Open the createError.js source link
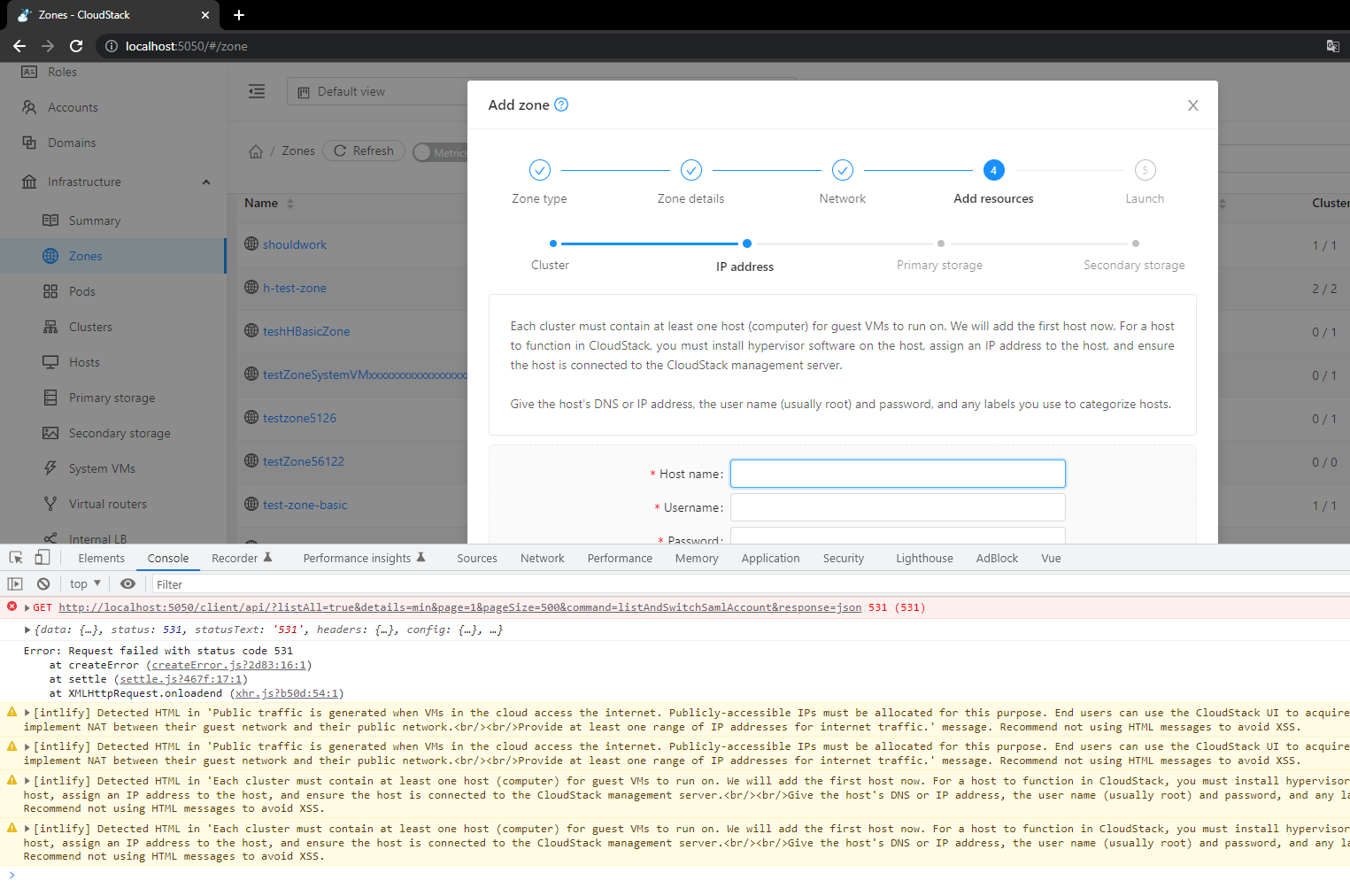The width and height of the screenshot is (1350, 896). [x=229, y=665]
